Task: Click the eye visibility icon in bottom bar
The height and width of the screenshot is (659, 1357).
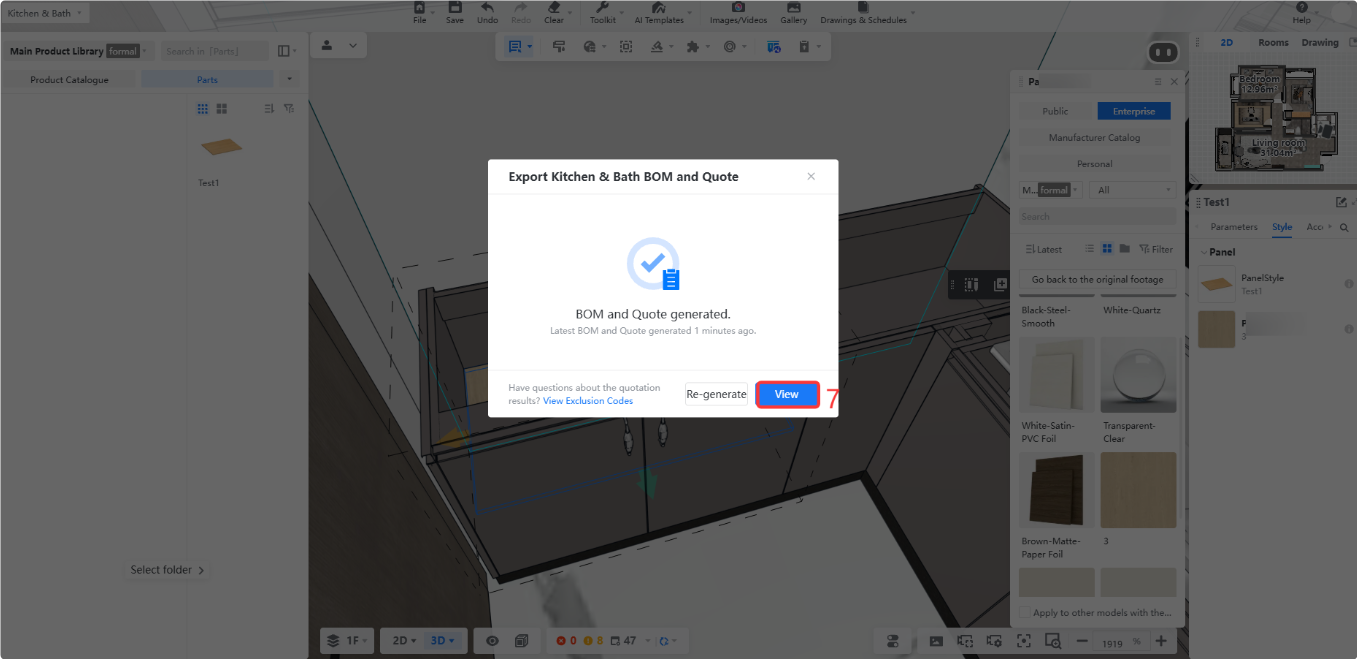Action: coord(492,640)
